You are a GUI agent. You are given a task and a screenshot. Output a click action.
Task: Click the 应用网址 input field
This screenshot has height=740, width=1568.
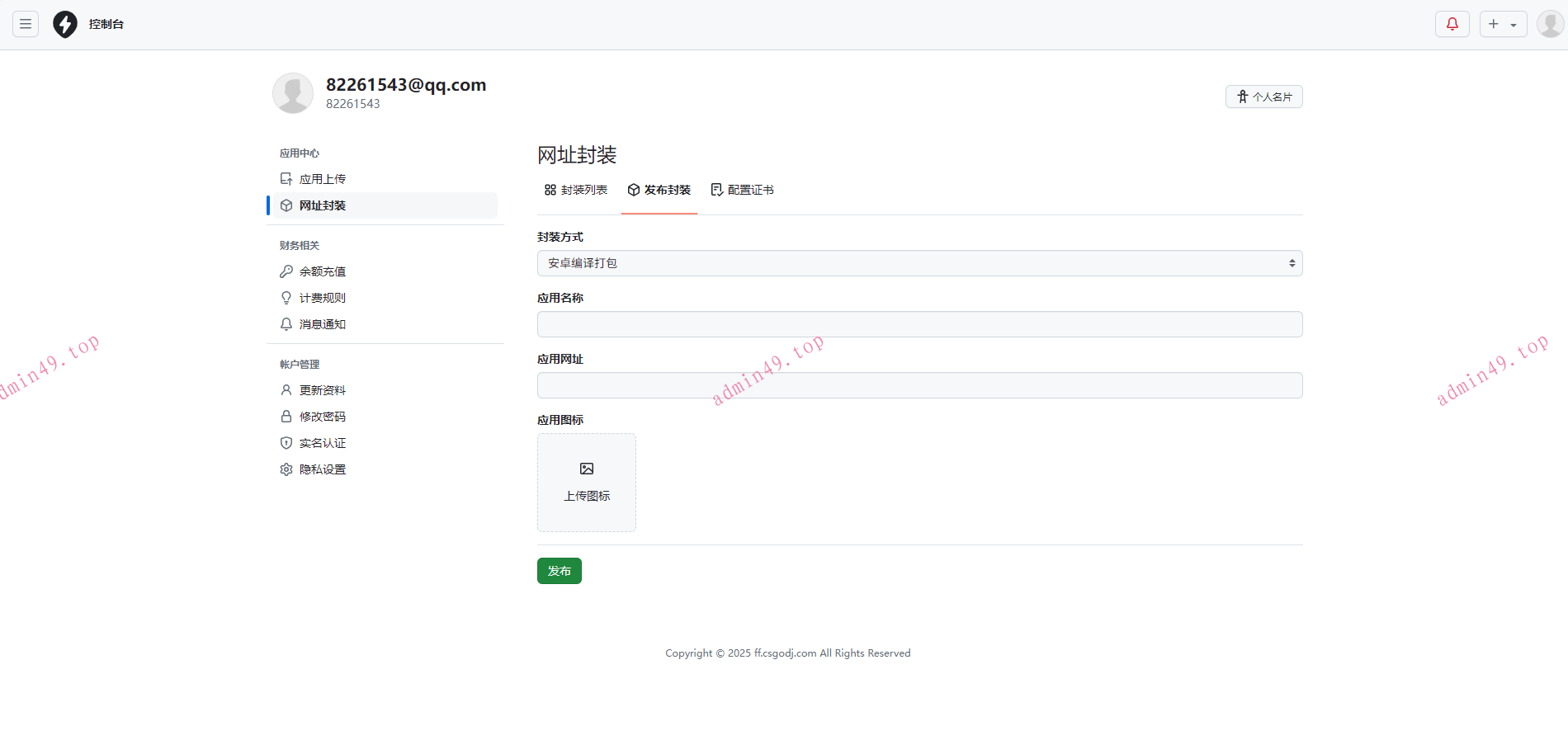(919, 385)
